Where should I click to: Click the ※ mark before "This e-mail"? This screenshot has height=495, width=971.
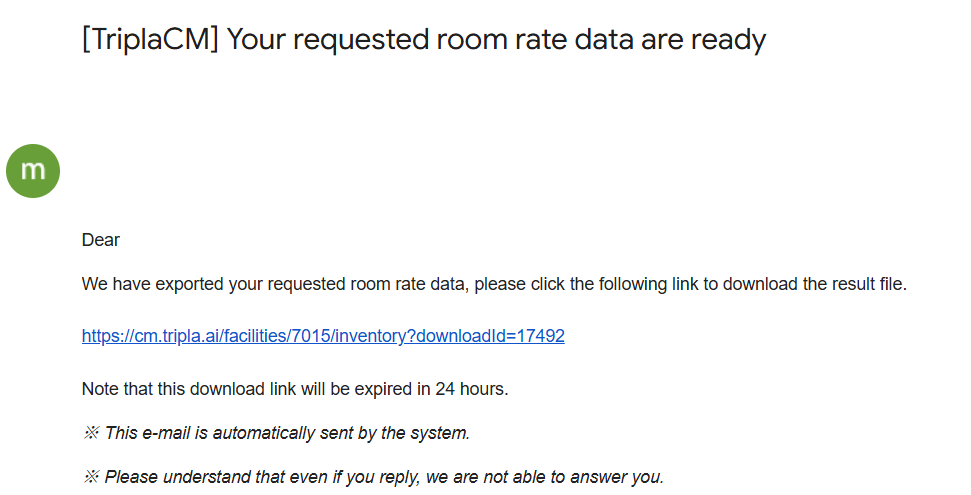[x=91, y=433]
